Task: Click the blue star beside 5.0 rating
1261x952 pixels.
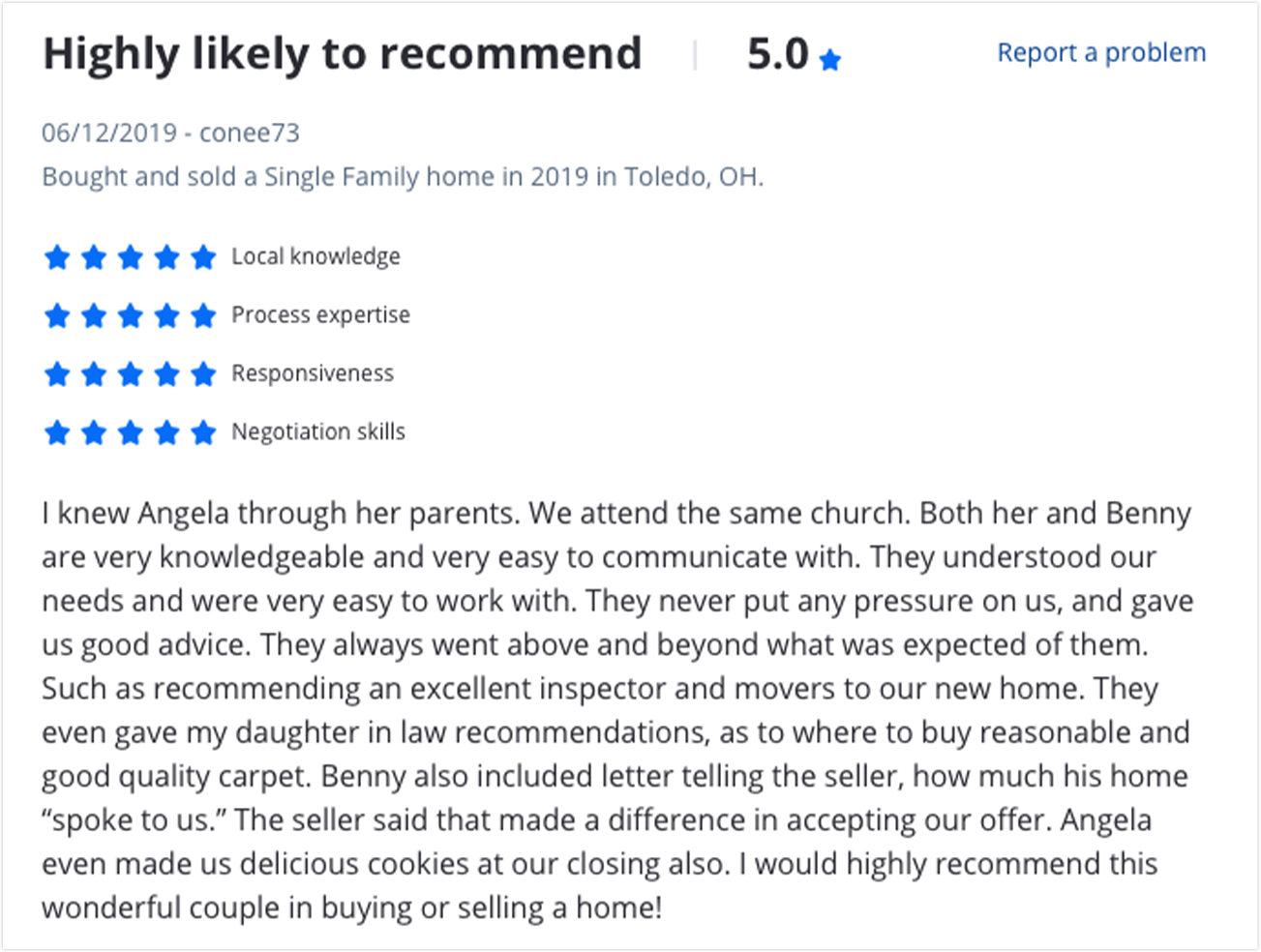Action: click(829, 60)
